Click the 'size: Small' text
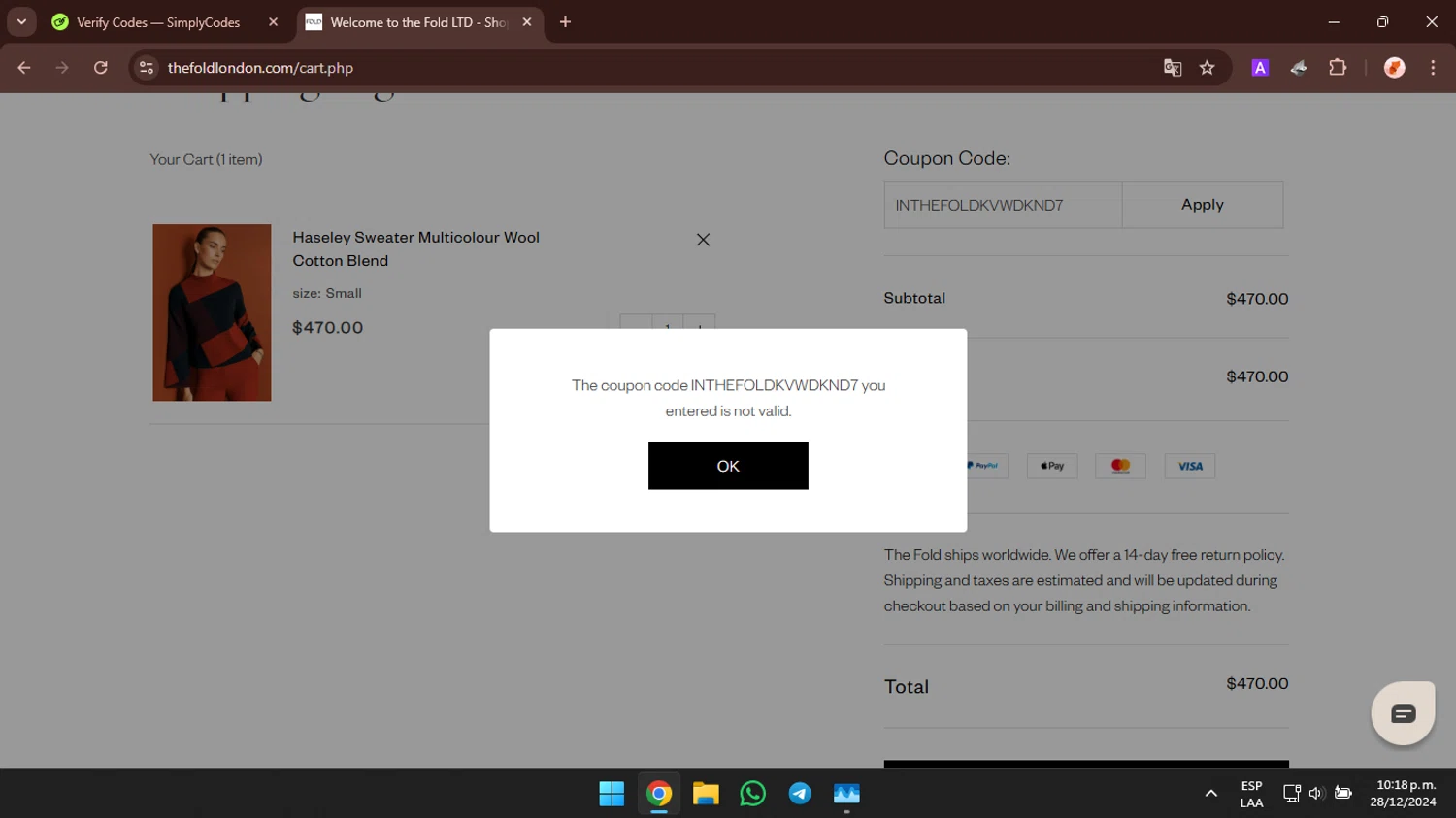1456x818 pixels. 327,293
